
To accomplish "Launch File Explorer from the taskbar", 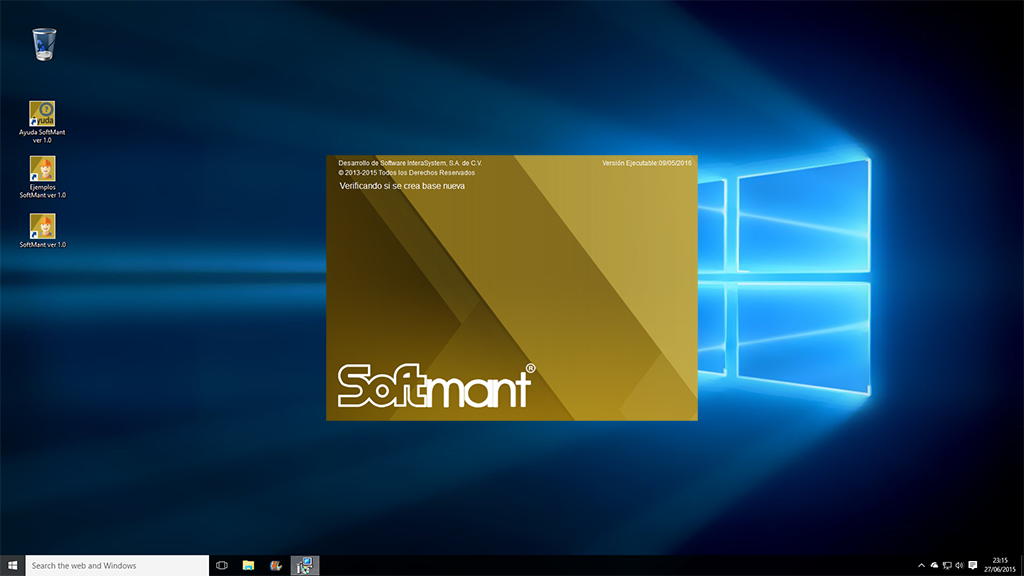I will pos(249,565).
